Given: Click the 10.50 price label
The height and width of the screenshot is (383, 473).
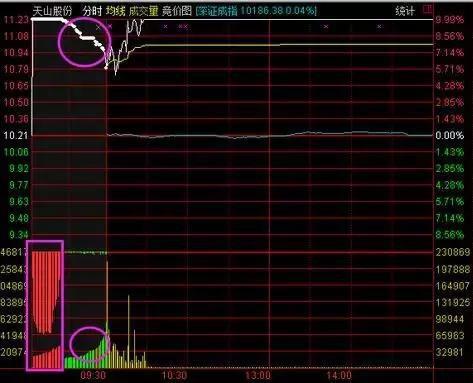Looking at the screenshot, I should click(x=16, y=102).
